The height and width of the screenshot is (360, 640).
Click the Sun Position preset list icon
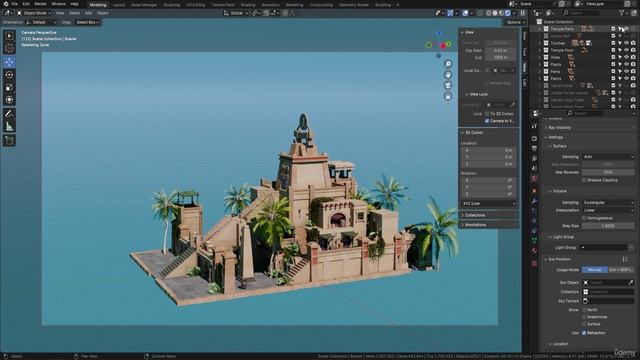pos(625,260)
